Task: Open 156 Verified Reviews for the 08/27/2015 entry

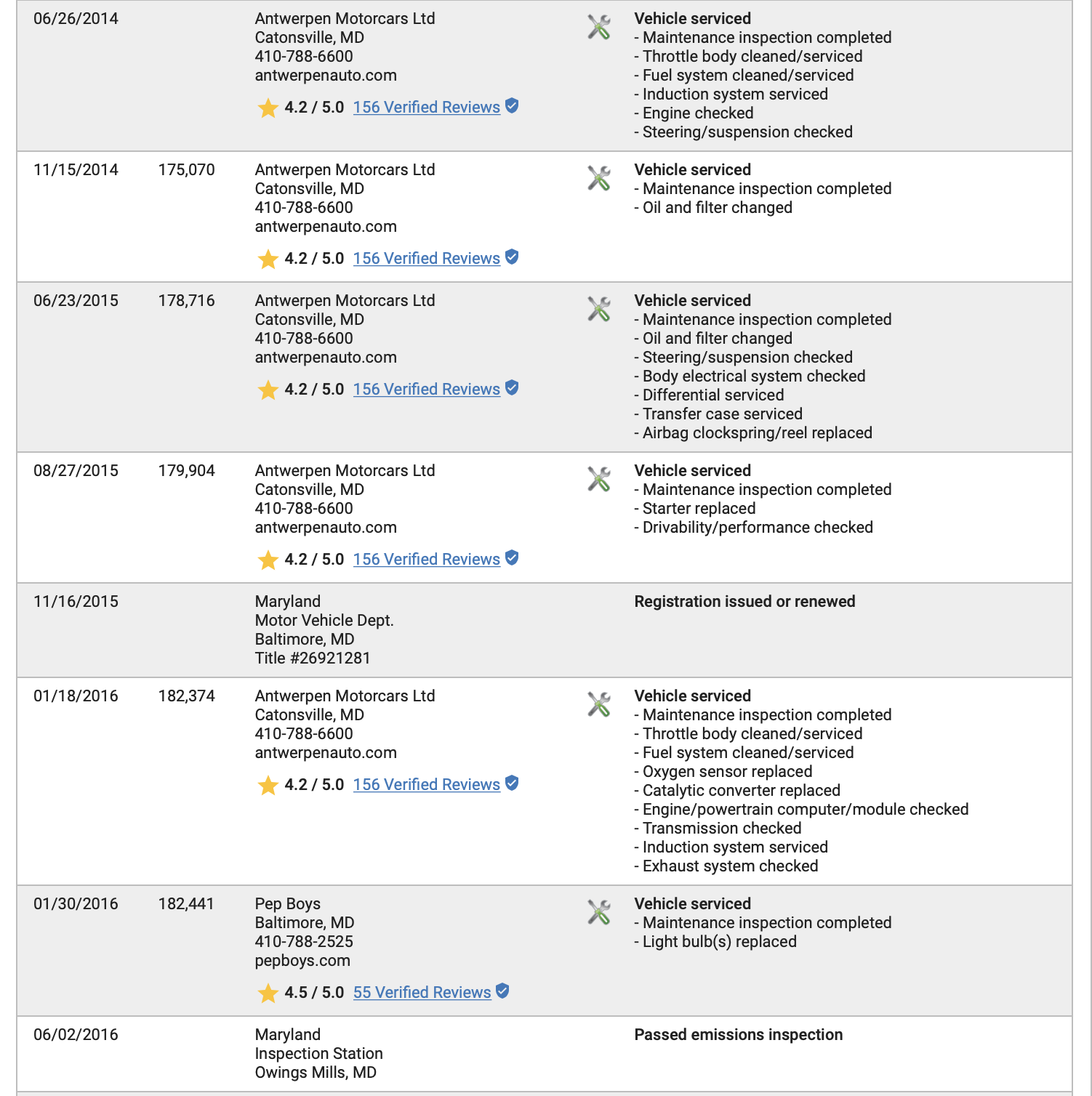Action: click(x=427, y=560)
